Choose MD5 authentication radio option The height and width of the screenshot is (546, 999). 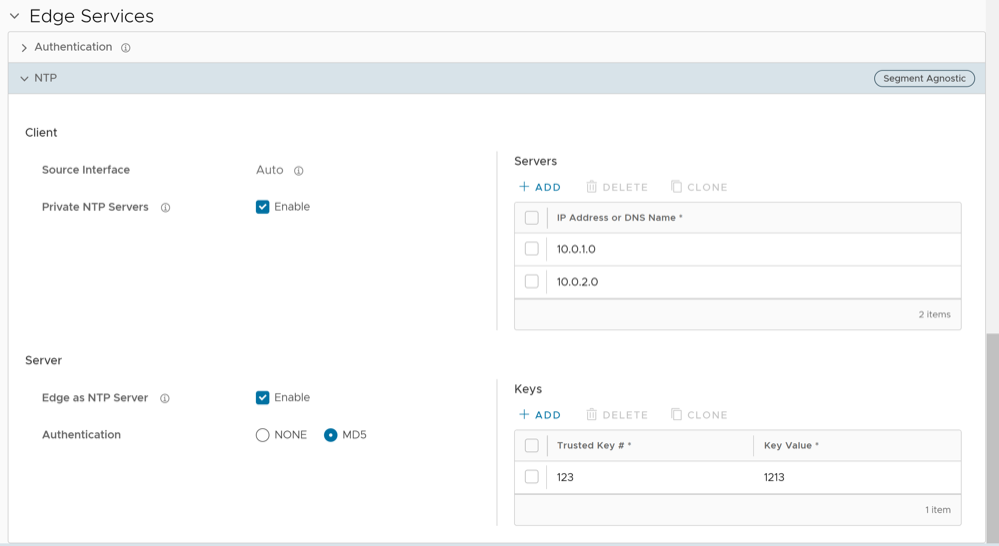pos(331,435)
